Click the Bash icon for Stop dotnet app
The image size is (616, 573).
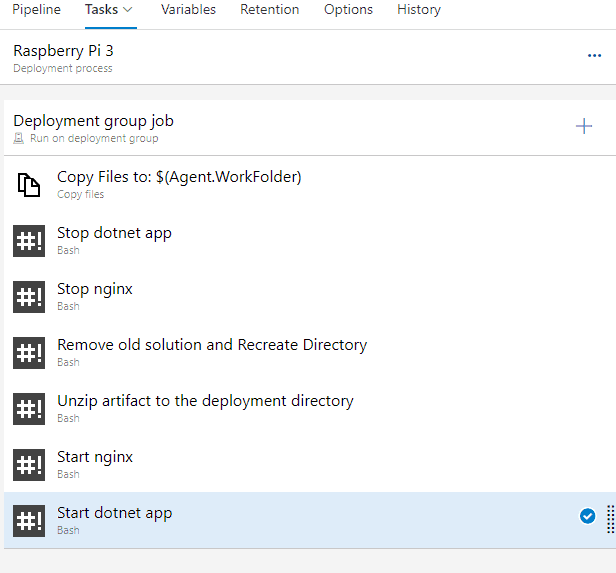tap(29, 241)
